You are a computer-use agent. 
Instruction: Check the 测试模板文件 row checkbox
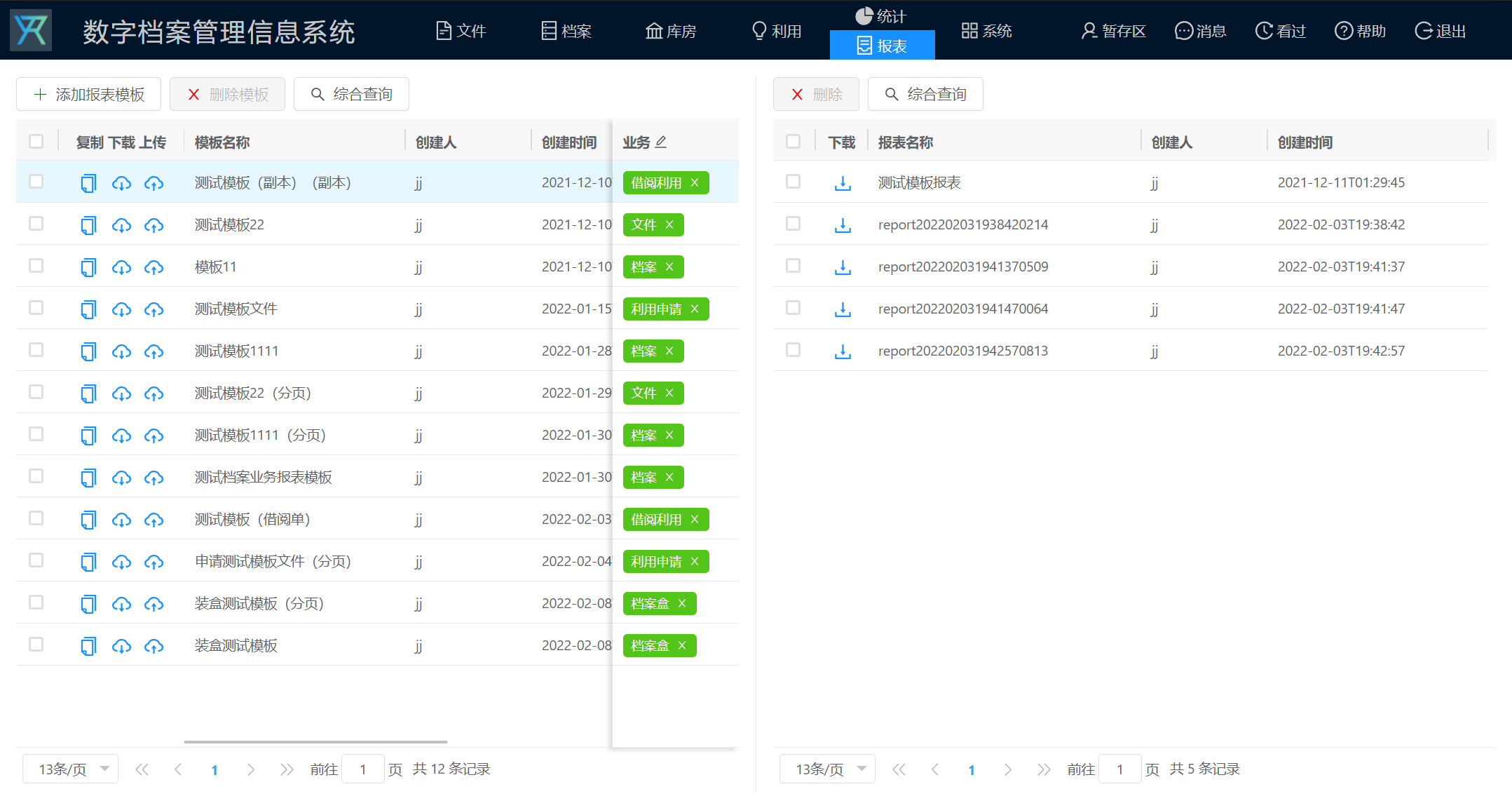(36, 308)
